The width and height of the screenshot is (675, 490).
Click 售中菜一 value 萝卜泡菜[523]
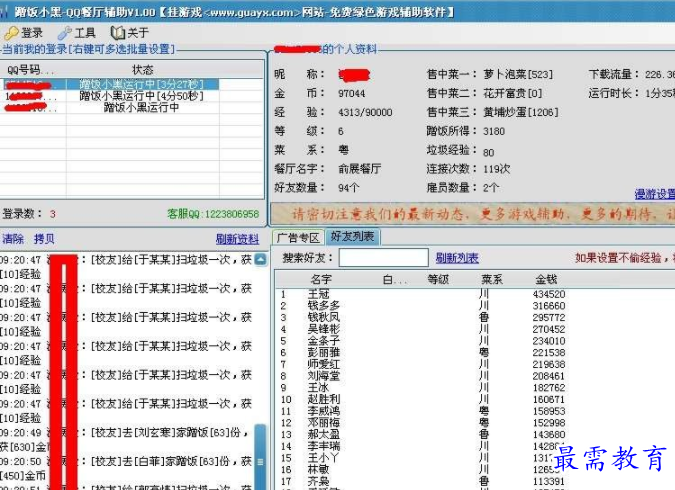tap(518, 74)
